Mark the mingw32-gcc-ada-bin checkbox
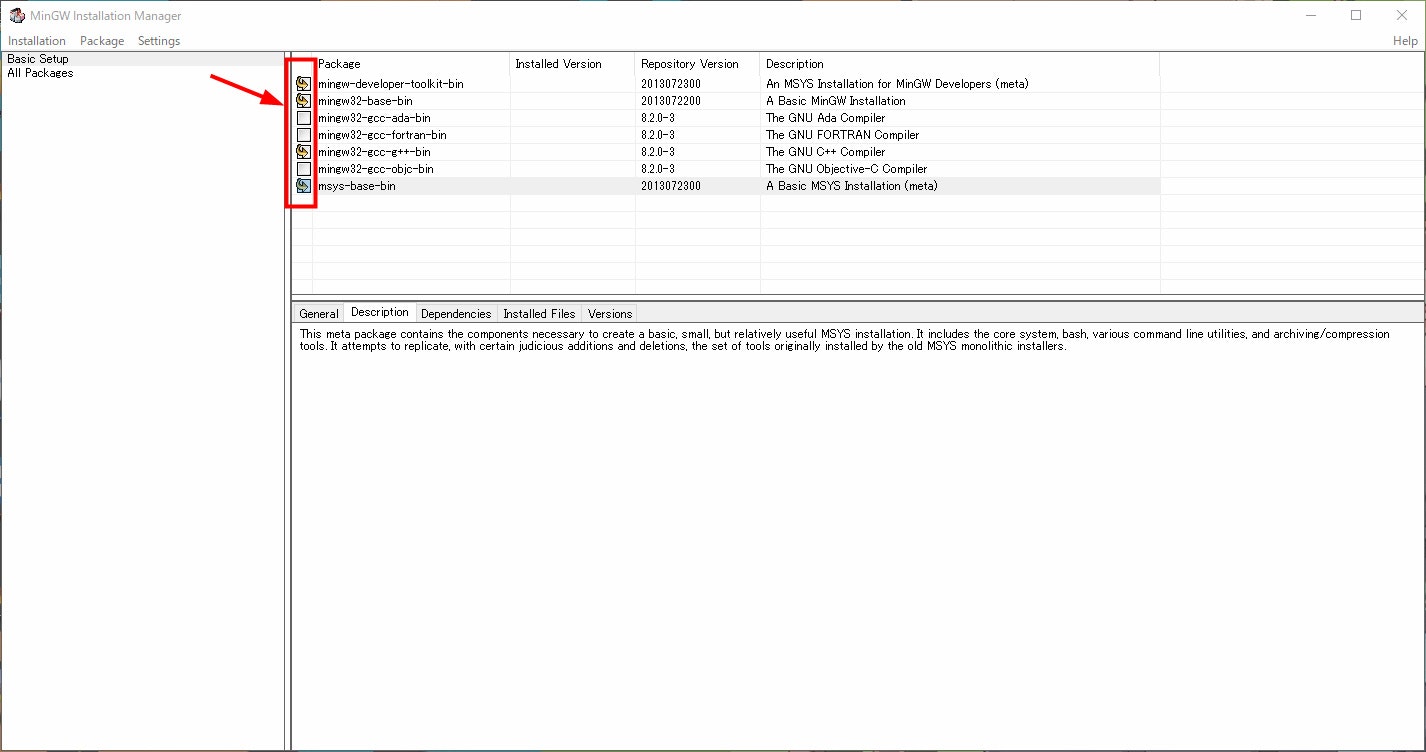This screenshot has width=1426, height=752. pos(304,118)
